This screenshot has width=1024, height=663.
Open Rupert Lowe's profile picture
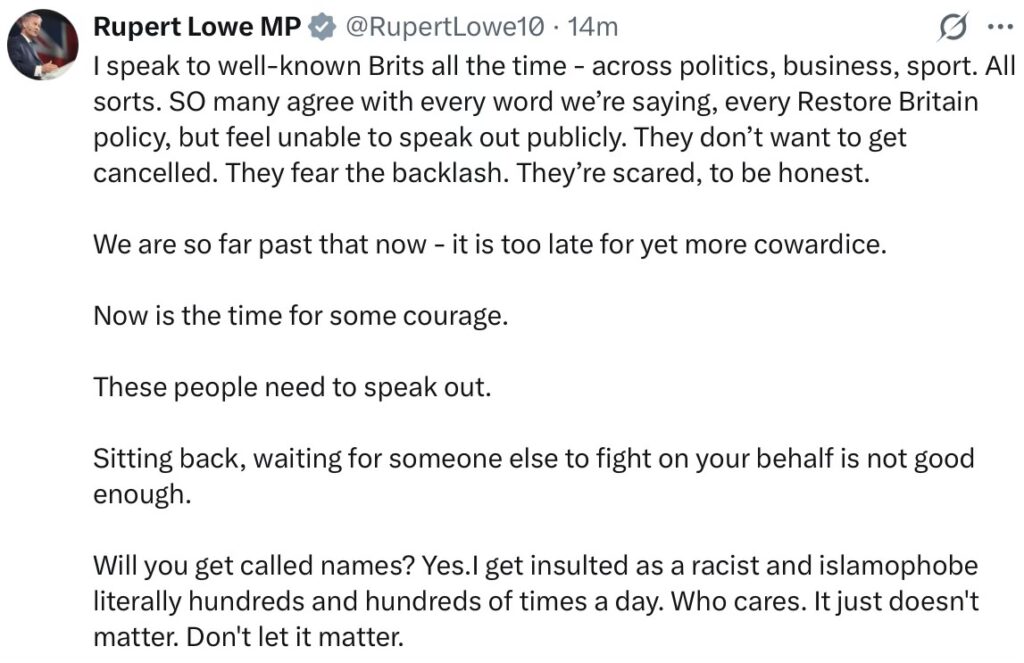click(x=43, y=45)
